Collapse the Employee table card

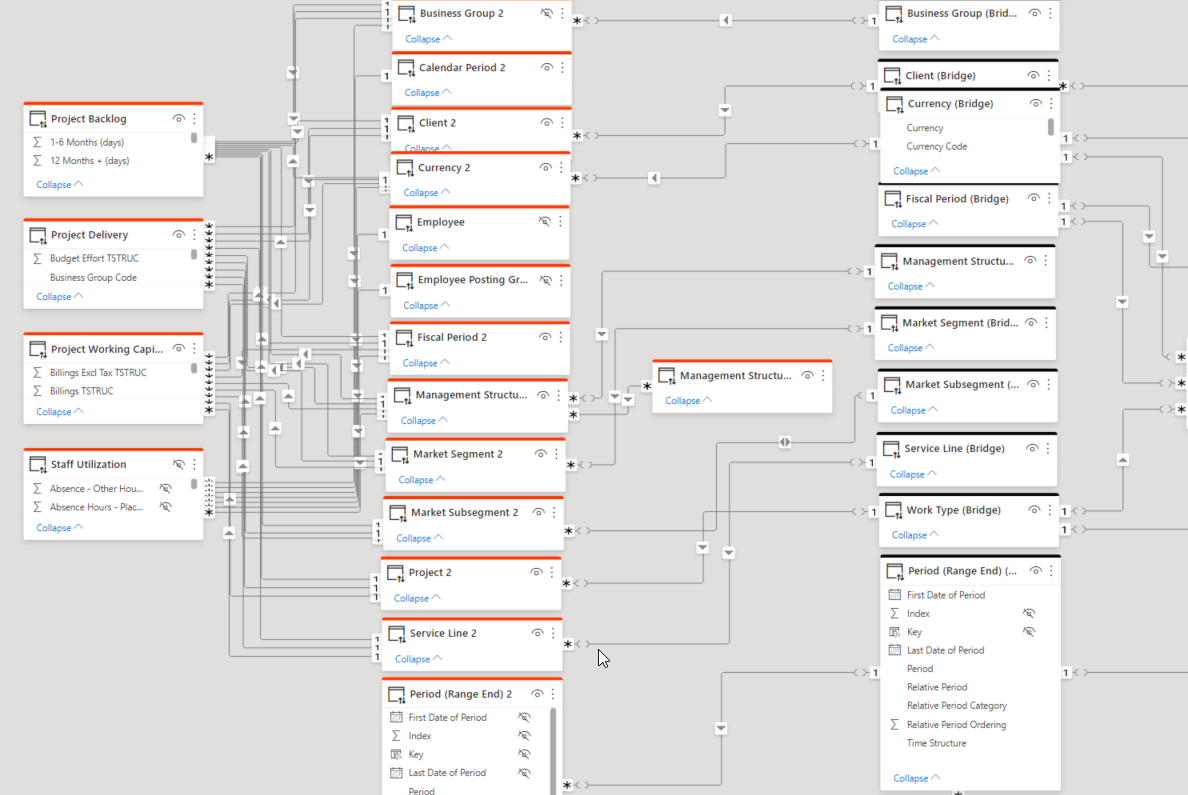tap(426, 249)
